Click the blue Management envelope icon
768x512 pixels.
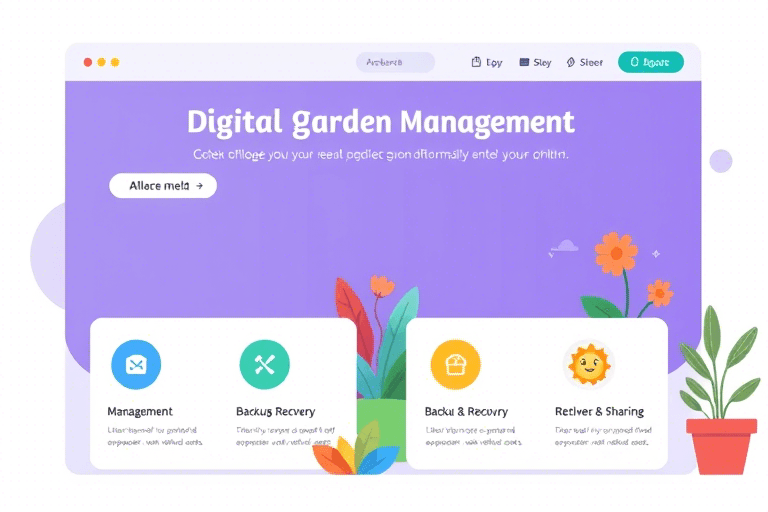point(135,364)
